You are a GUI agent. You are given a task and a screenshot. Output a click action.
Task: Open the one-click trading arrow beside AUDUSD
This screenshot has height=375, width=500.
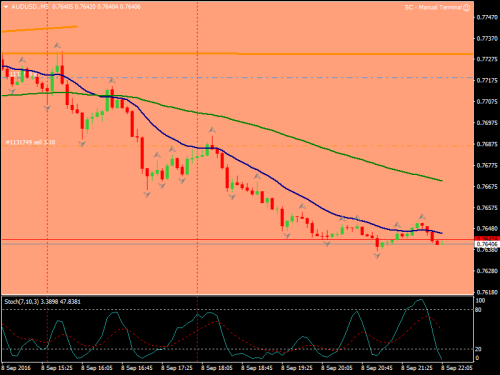(x=5, y=7)
